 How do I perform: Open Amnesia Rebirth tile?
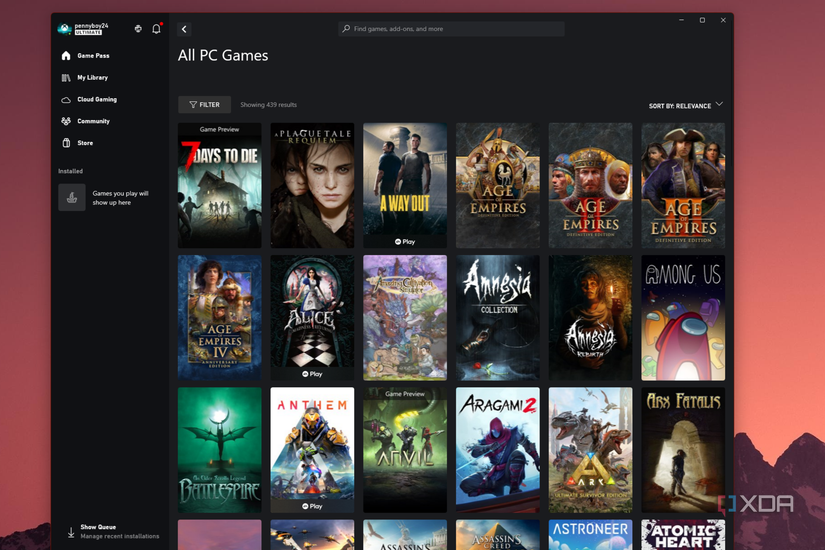point(590,318)
